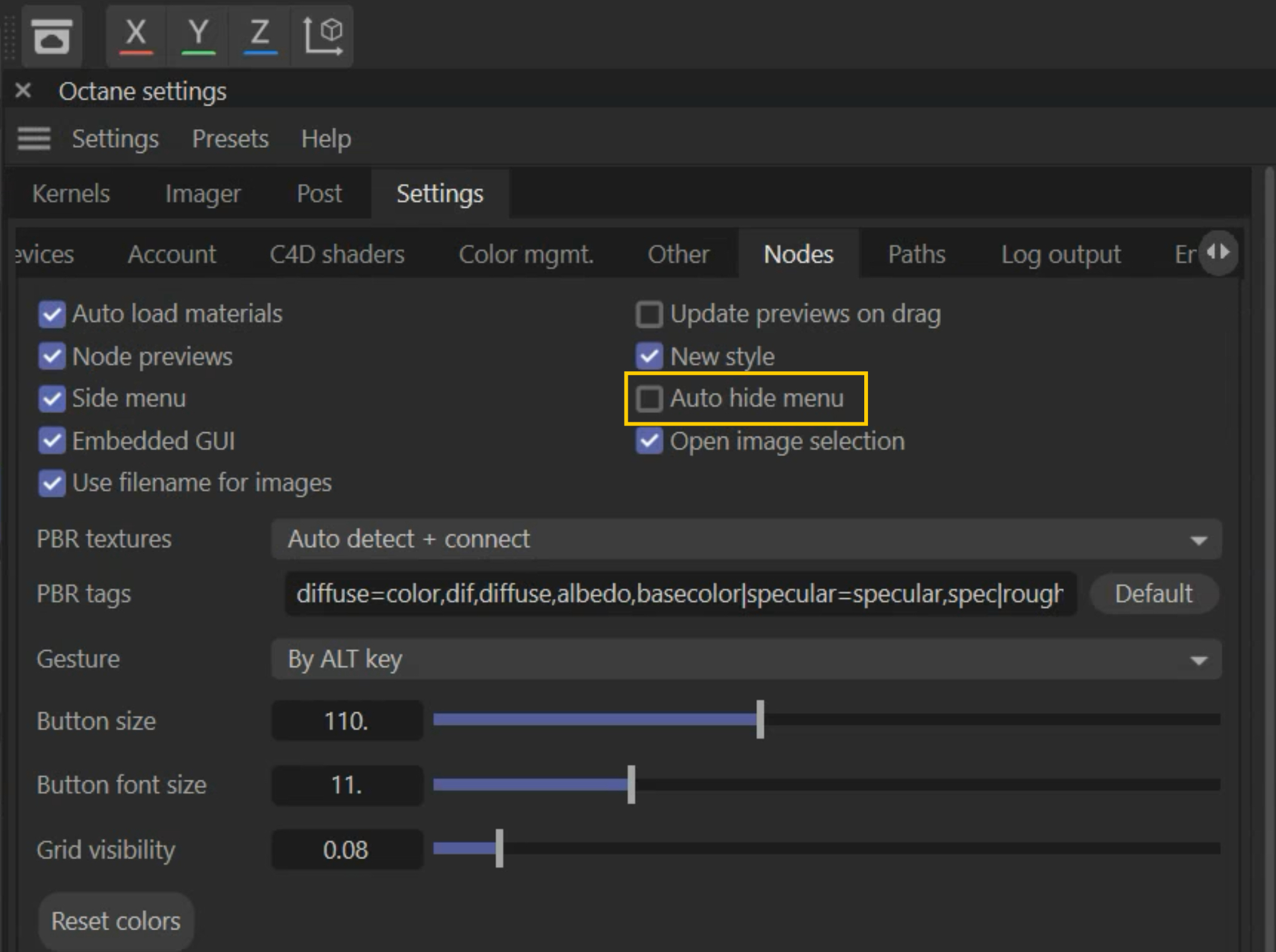
Task: Close the Octane settings panel
Action: click(x=23, y=91)
